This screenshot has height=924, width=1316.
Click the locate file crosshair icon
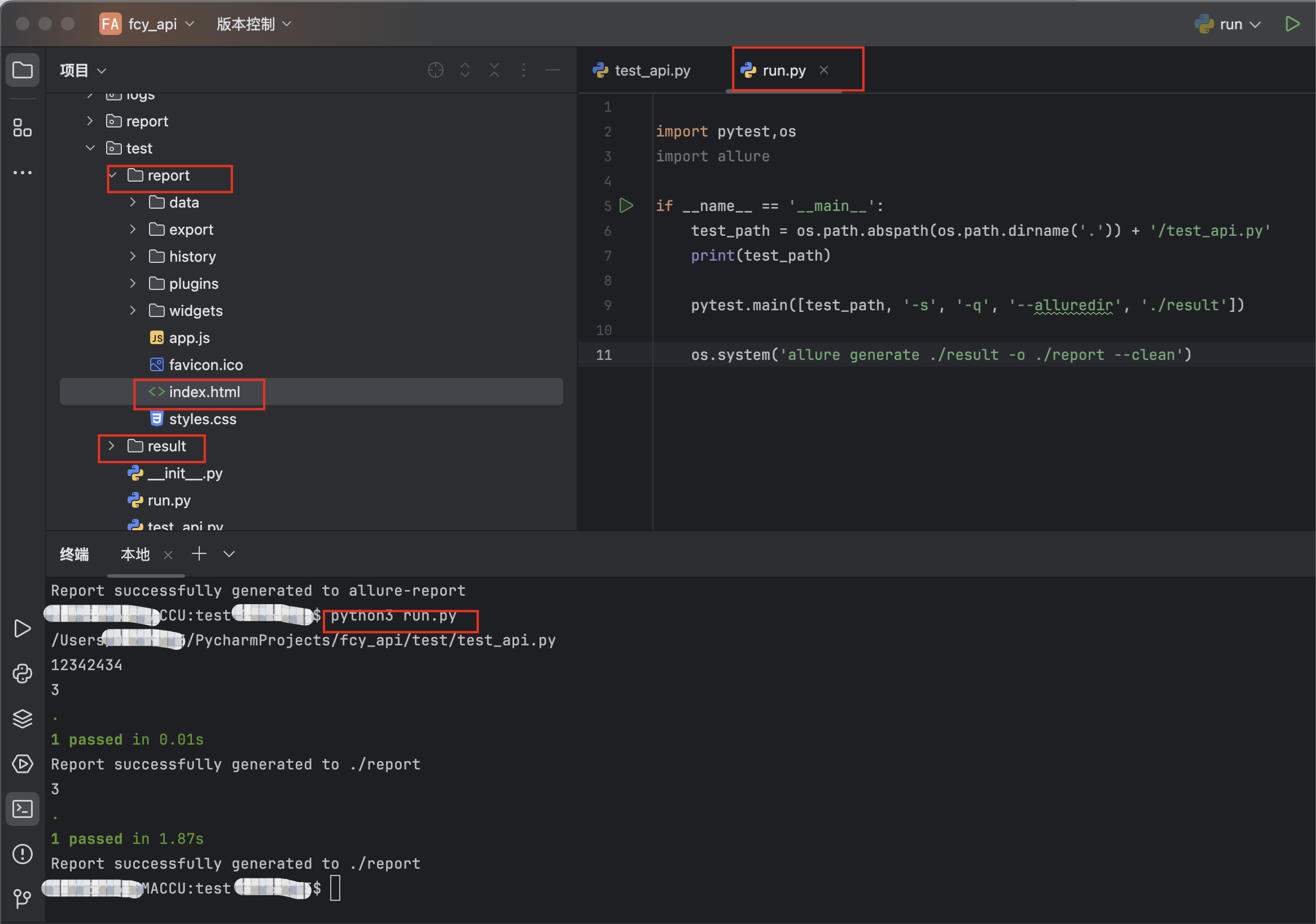click(436, 70)
